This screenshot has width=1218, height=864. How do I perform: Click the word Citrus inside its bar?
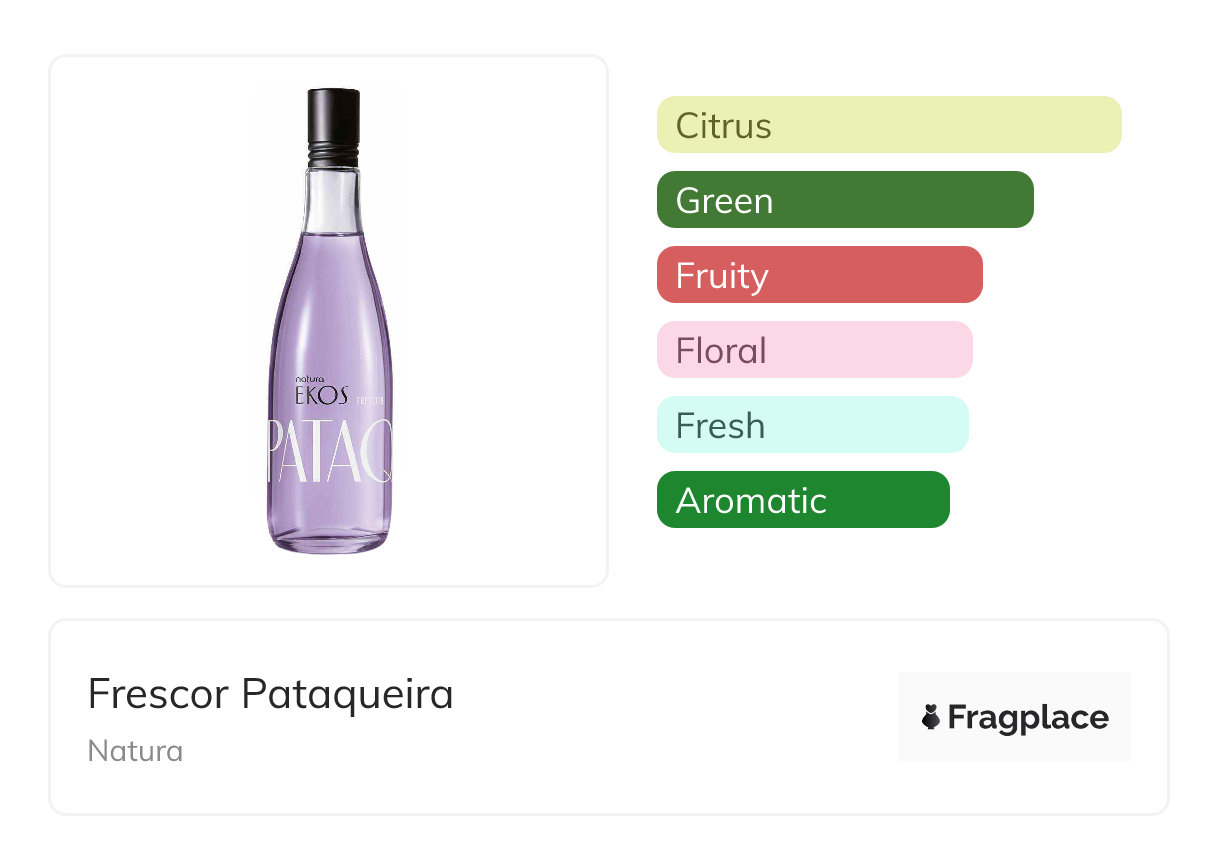[723, 126]
